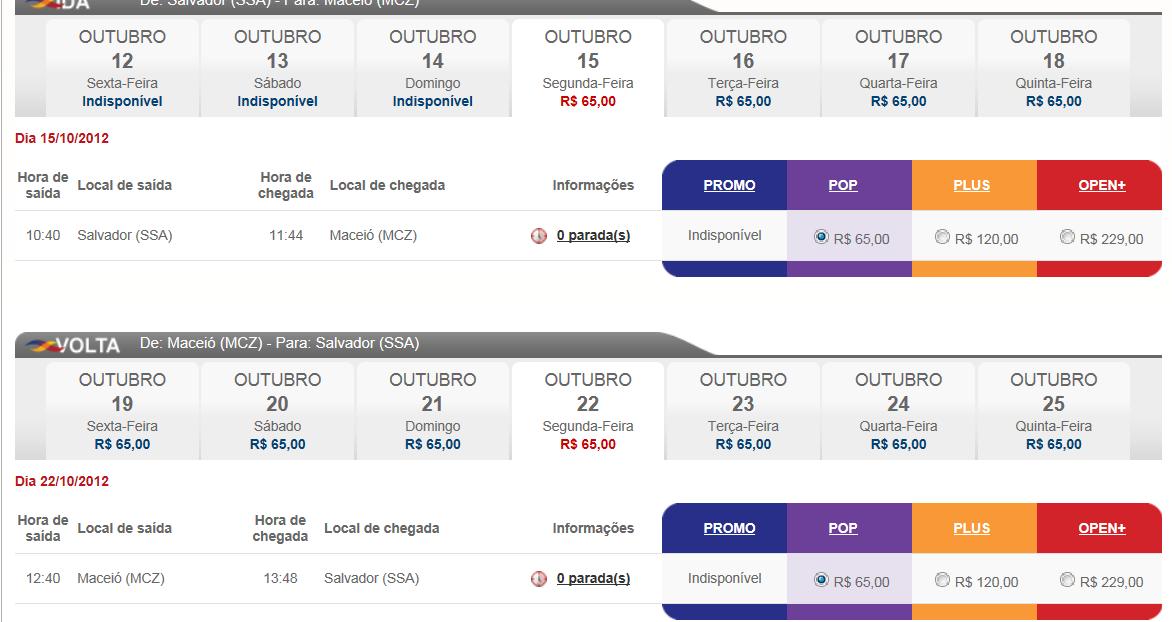The height and width of the screenshot is (622, 1172).
Task: Select return PLUS fare R$ 120,00
Action: [942, 580]
